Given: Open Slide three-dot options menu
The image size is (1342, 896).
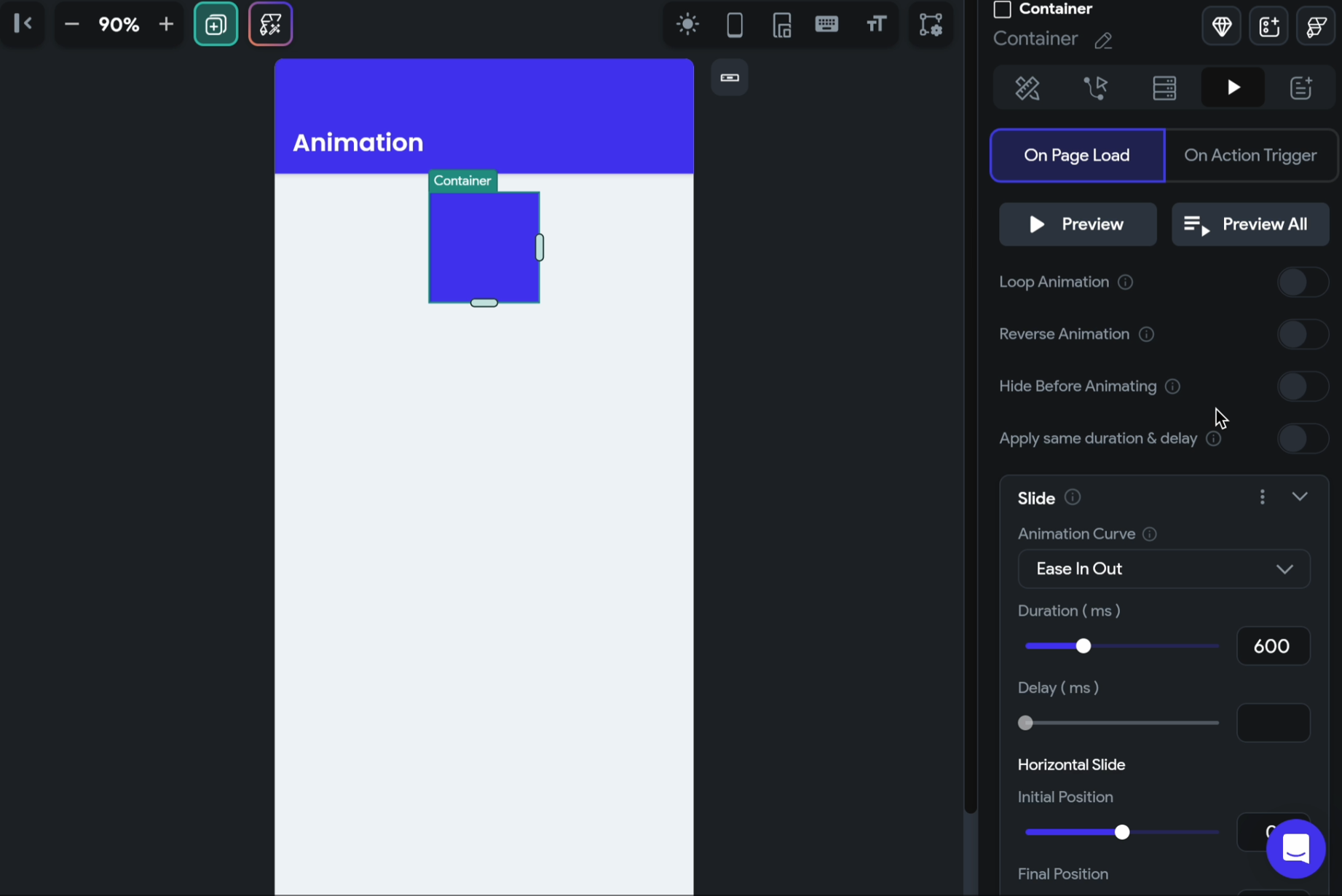Looking at the screenshot, I should point(1262,497).
